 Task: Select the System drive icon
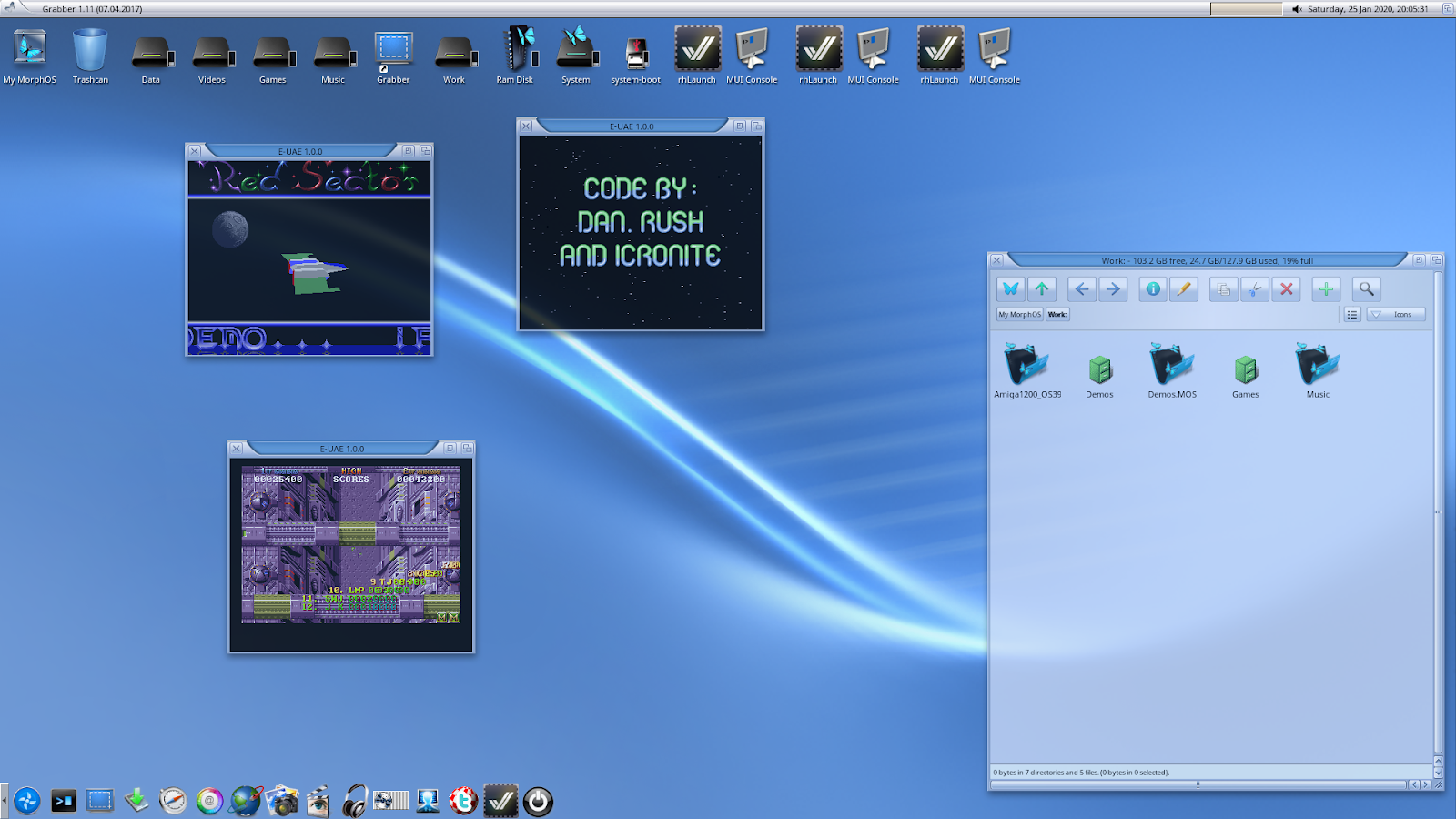(x=576, y=56)
